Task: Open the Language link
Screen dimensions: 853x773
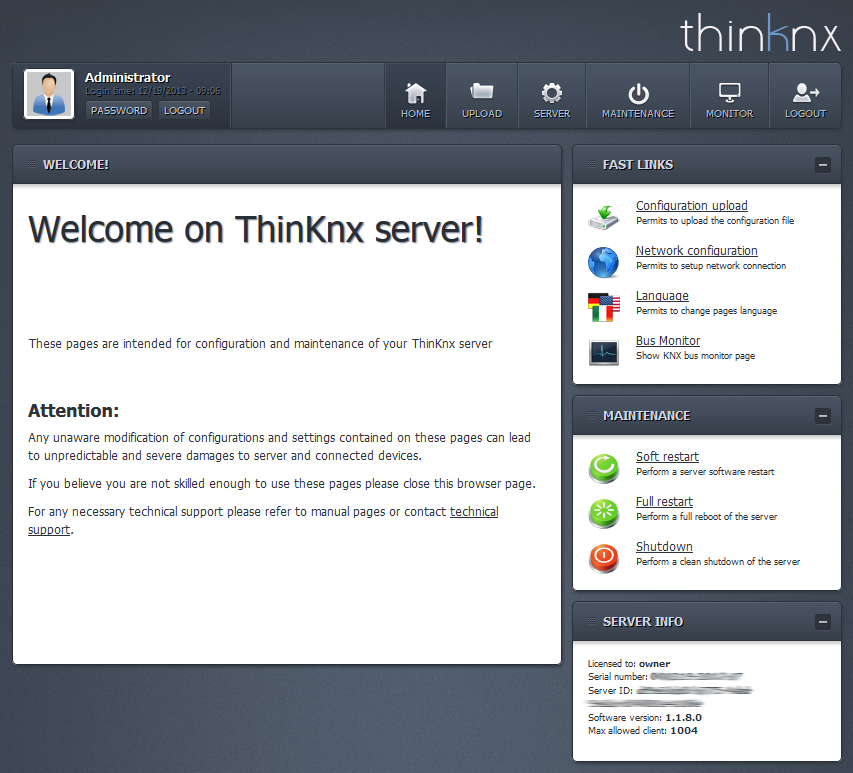Action: click(662, 296)
